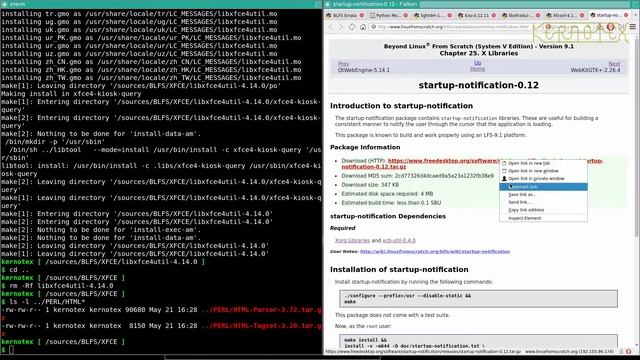Click the 'make install &&' code box
Image resolution: width=640 pixels, height=360 pixels.
click(x=478, y=342)
